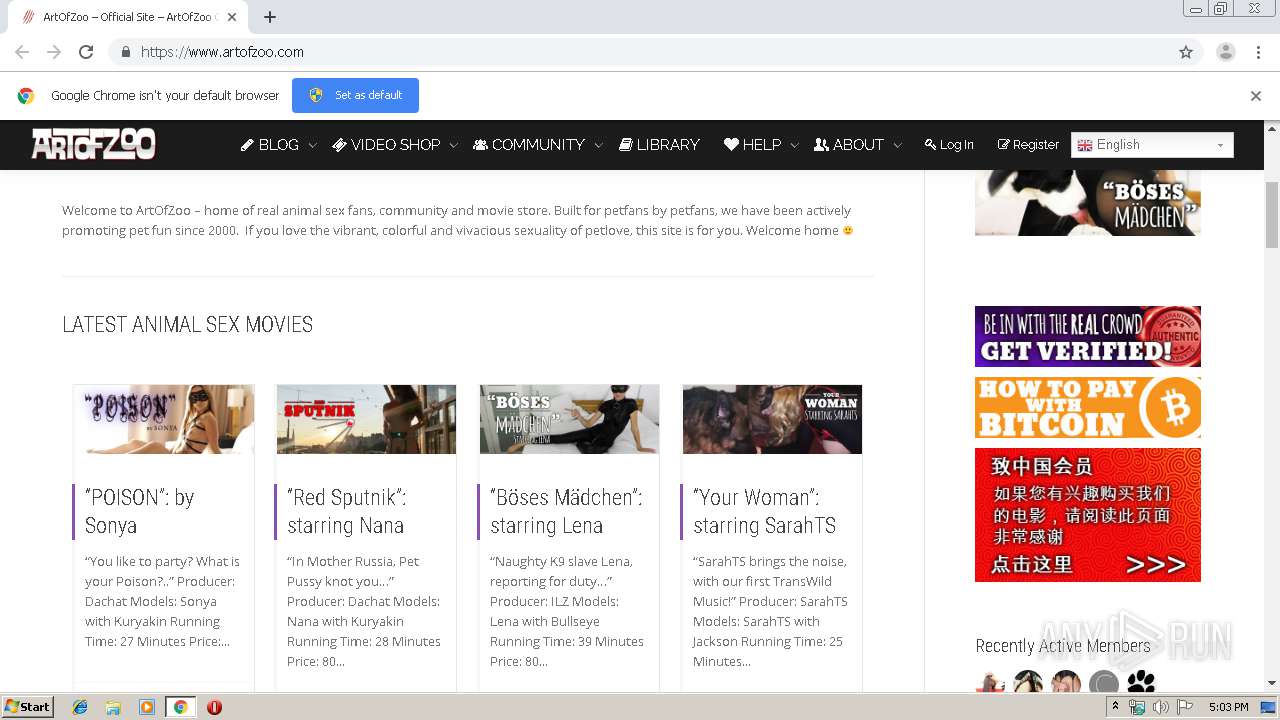Open the Windows Start menu

click(x=27, y=707)
